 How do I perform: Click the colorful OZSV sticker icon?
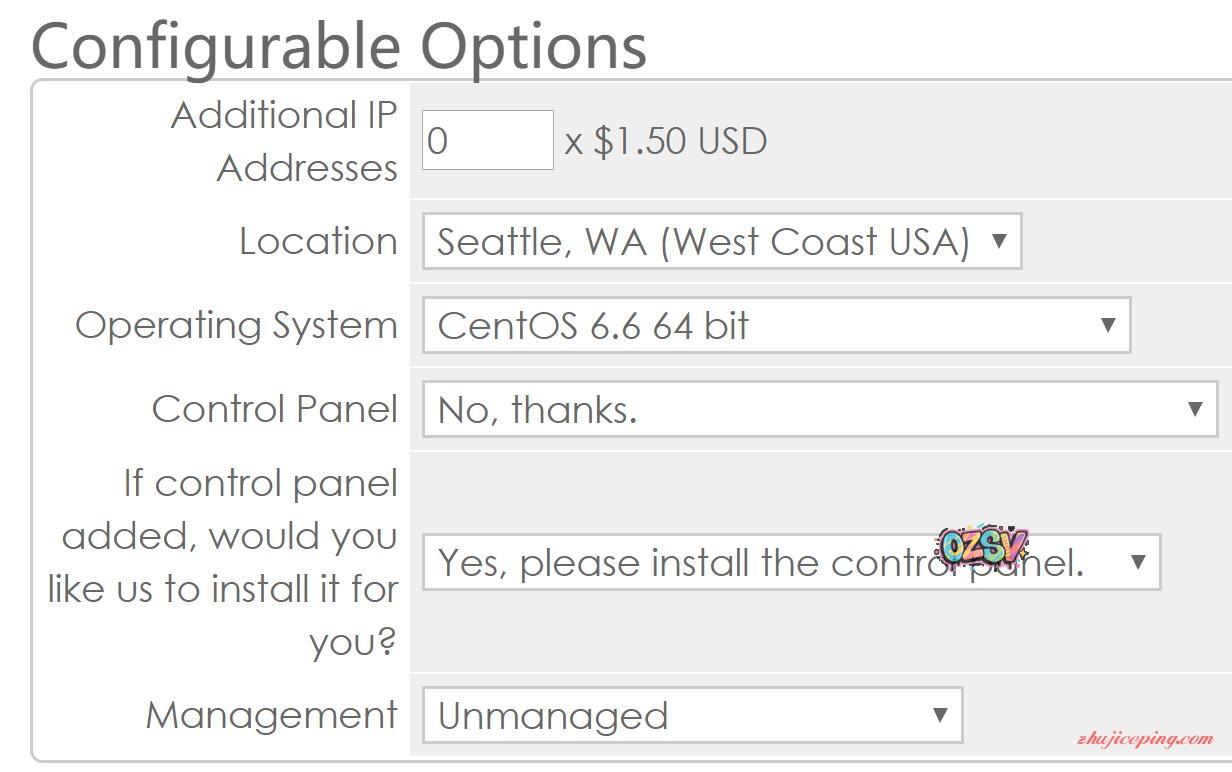983,546
